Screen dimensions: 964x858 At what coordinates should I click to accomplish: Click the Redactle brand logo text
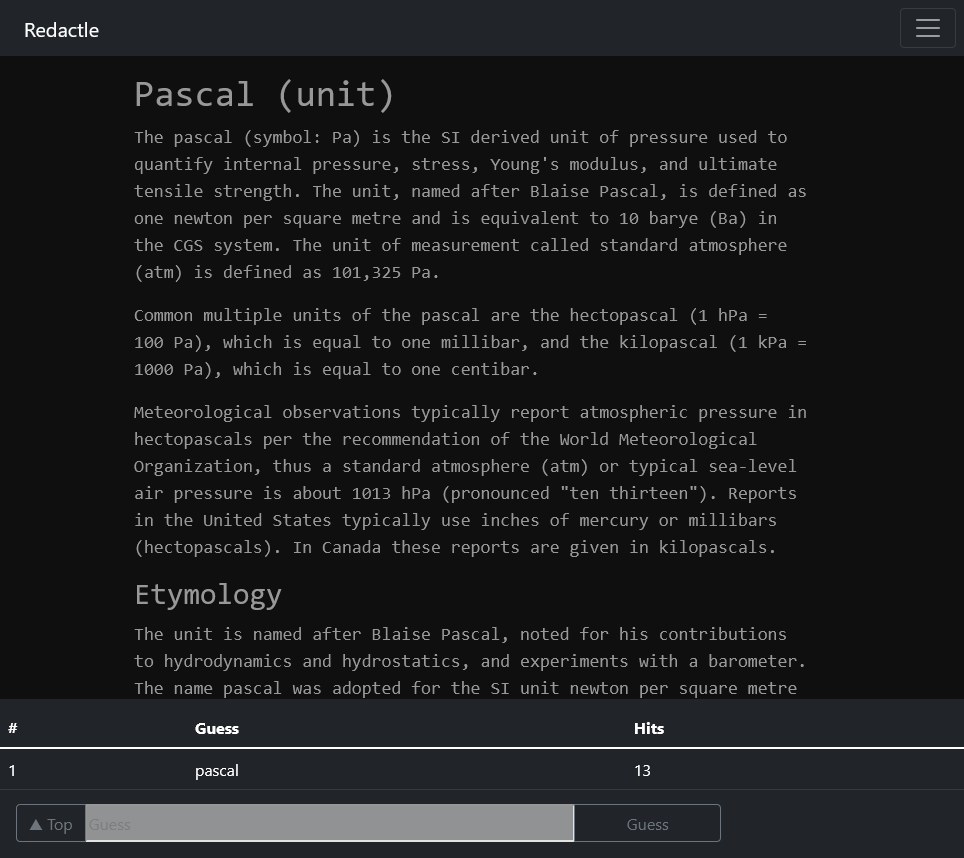[x=61, y=30]
